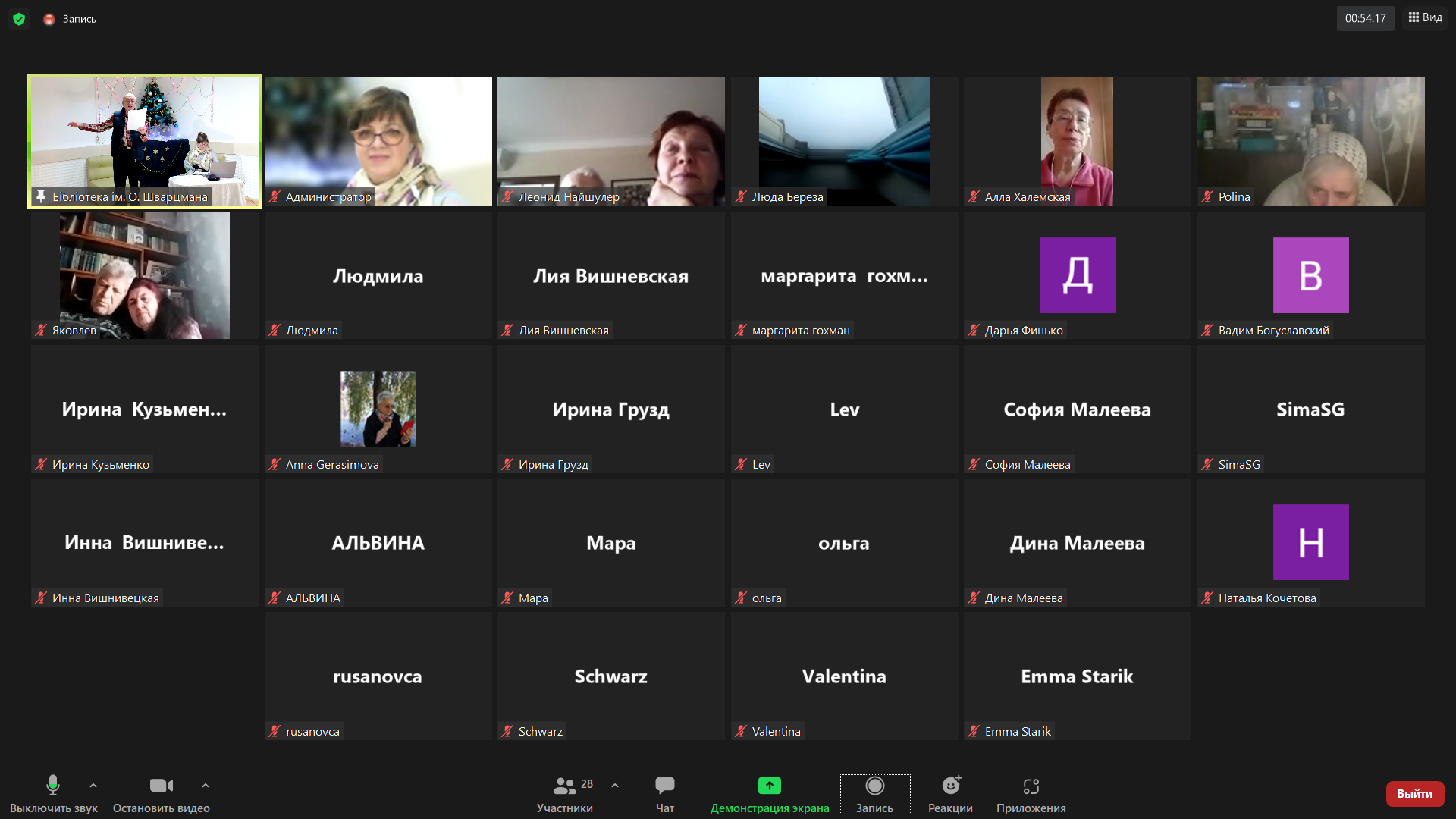
Task: Click muted mic icon beside Lev
Action: coord(741,464)
